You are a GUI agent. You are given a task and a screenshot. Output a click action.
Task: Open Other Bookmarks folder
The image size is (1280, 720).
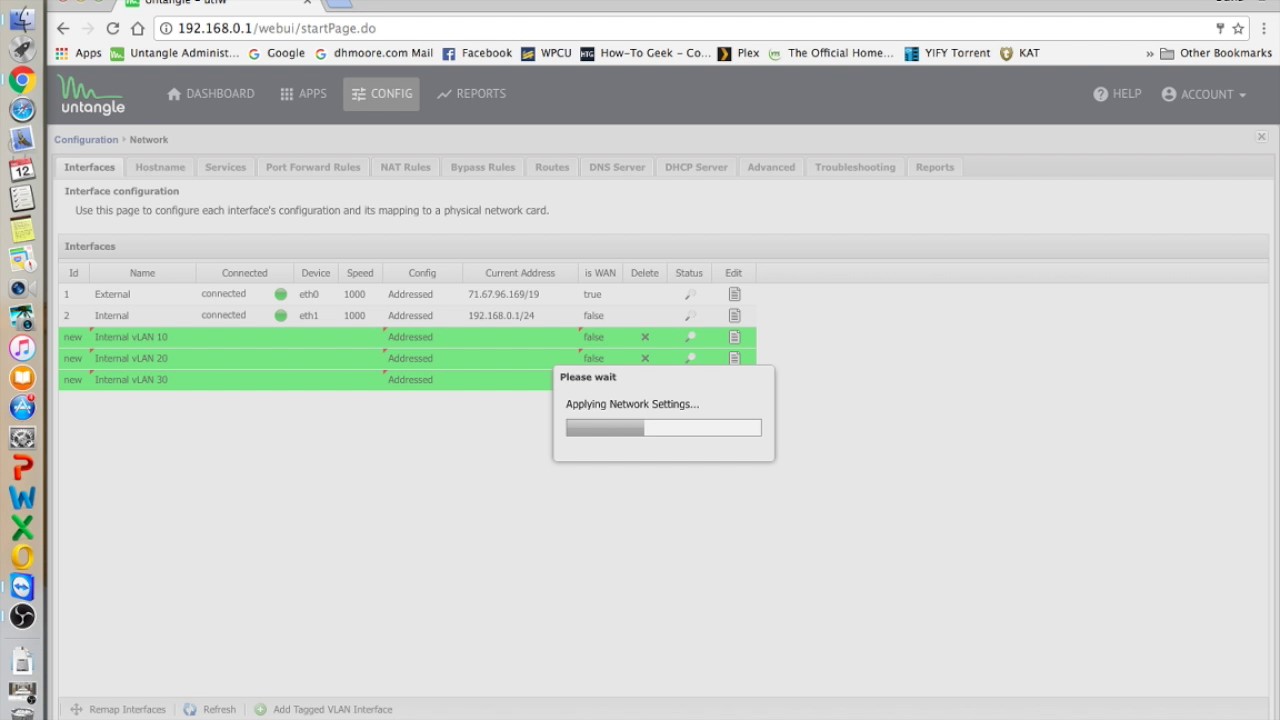tap(1216, 53)
